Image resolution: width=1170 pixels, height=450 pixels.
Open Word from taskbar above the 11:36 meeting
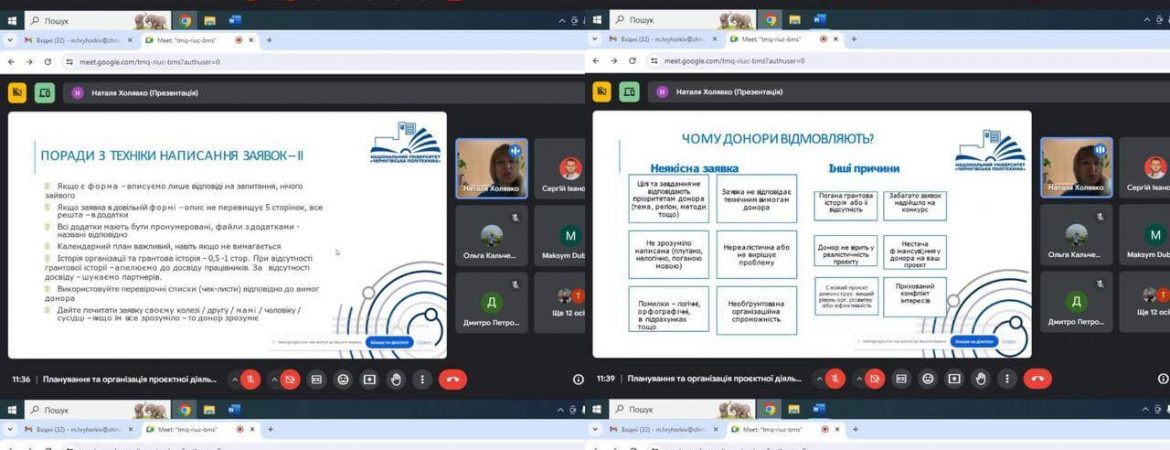pyautogui.click(x=234, y=20)
